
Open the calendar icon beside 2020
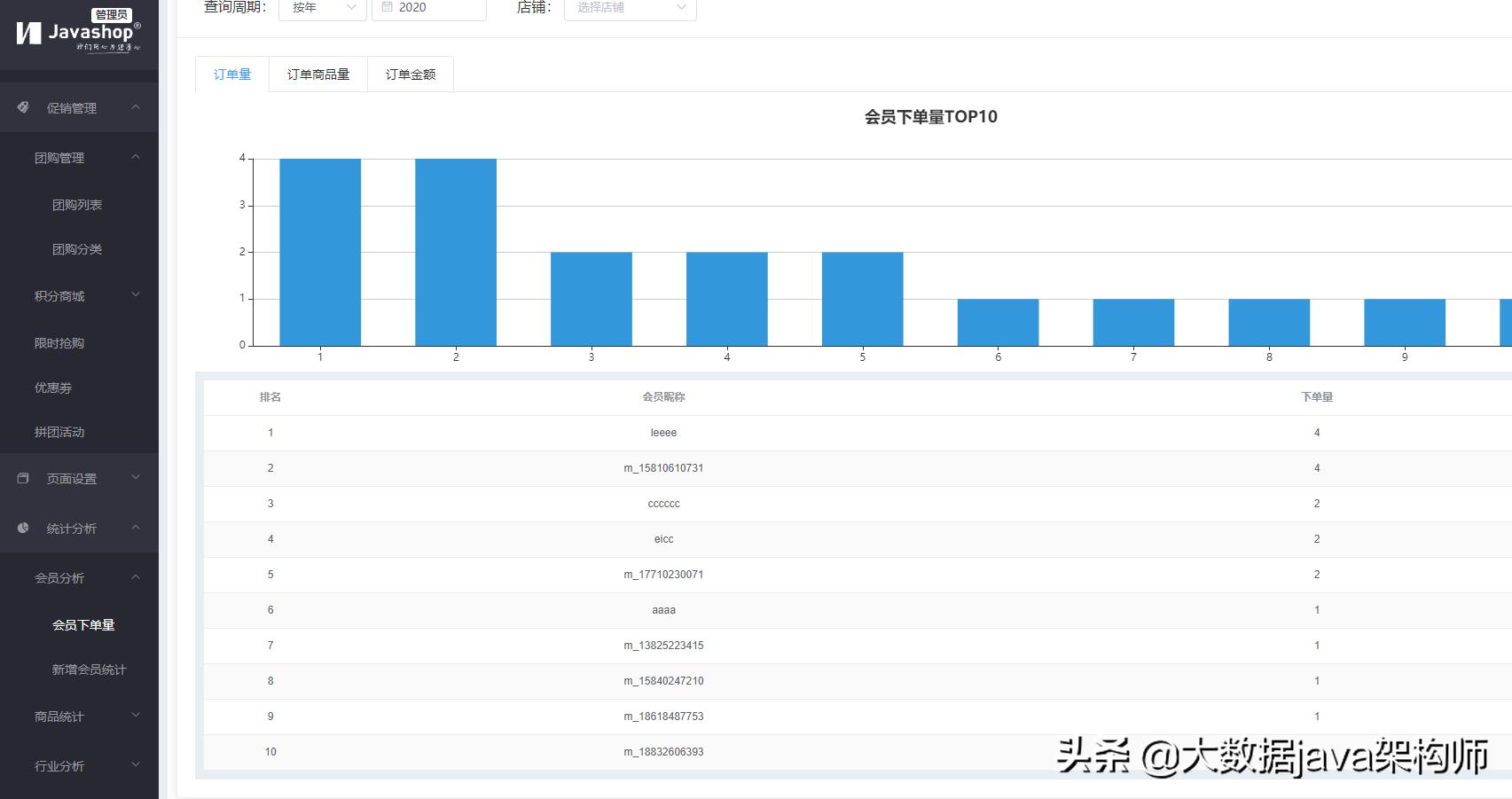pyautogui.click(x=387, y=7)
